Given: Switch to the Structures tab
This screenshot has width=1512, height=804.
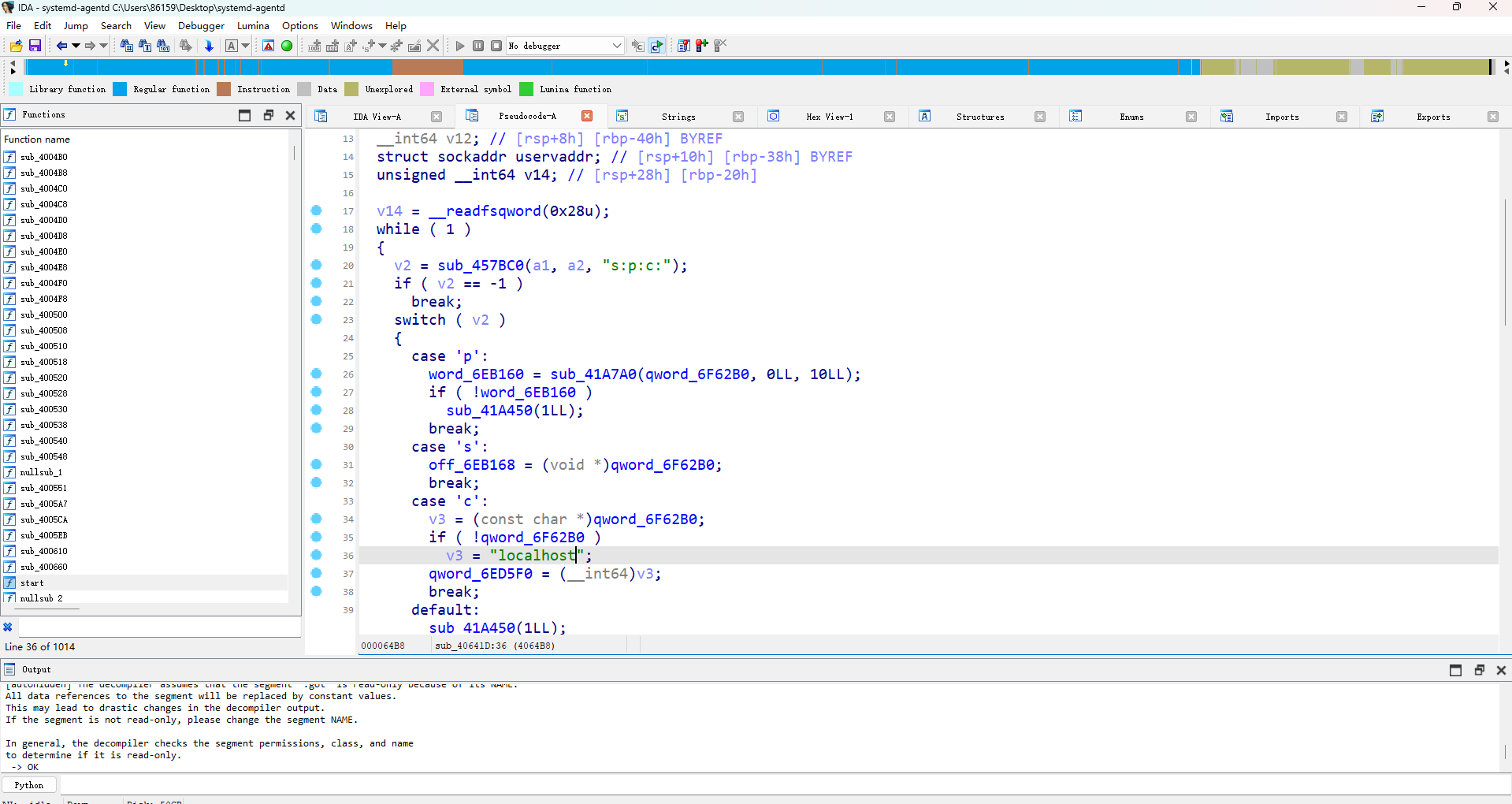Looking at the screenshot, I should (x=980, y=117).
